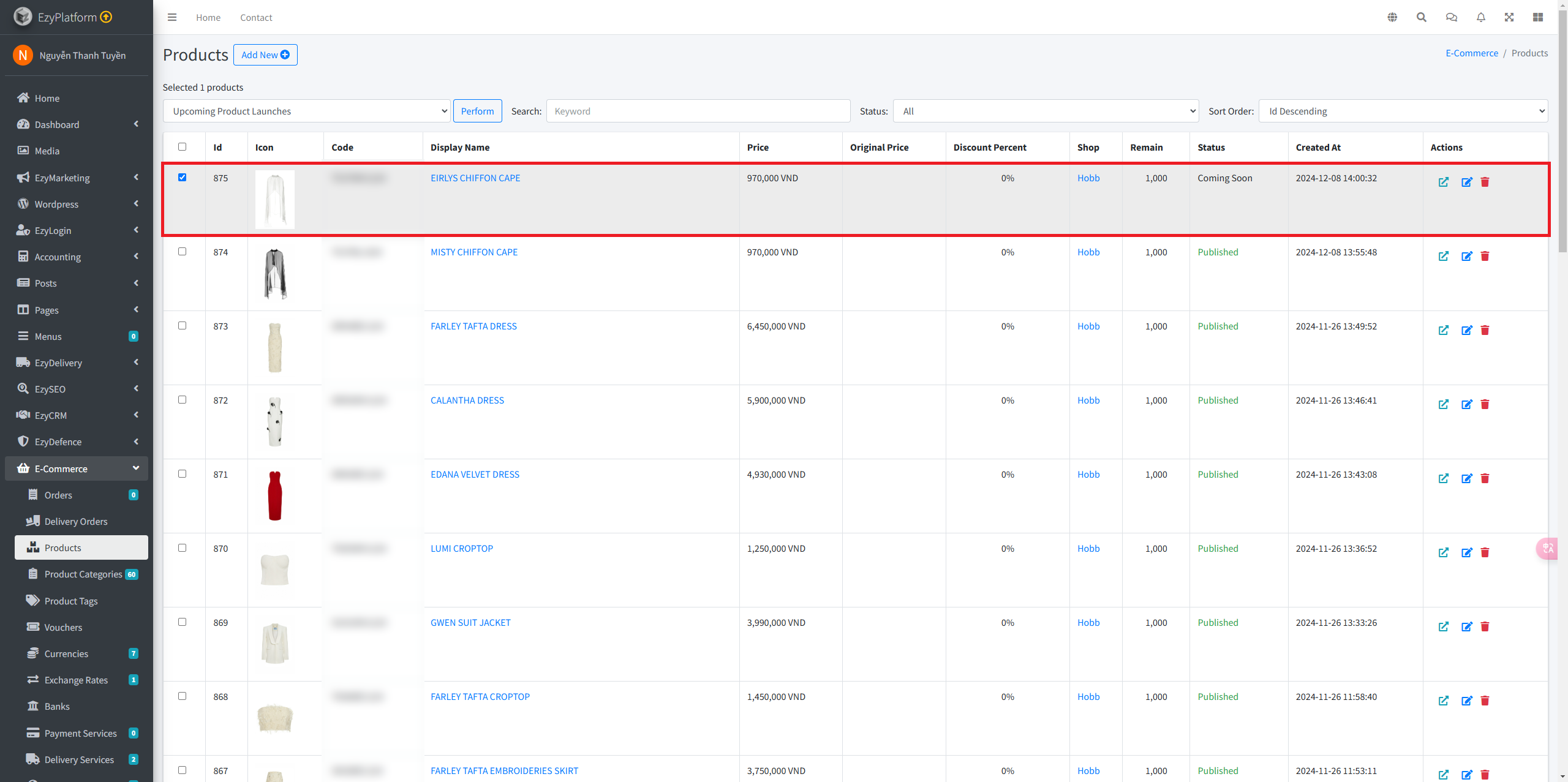Toggle the select-all products checkbox

(182, 146)
